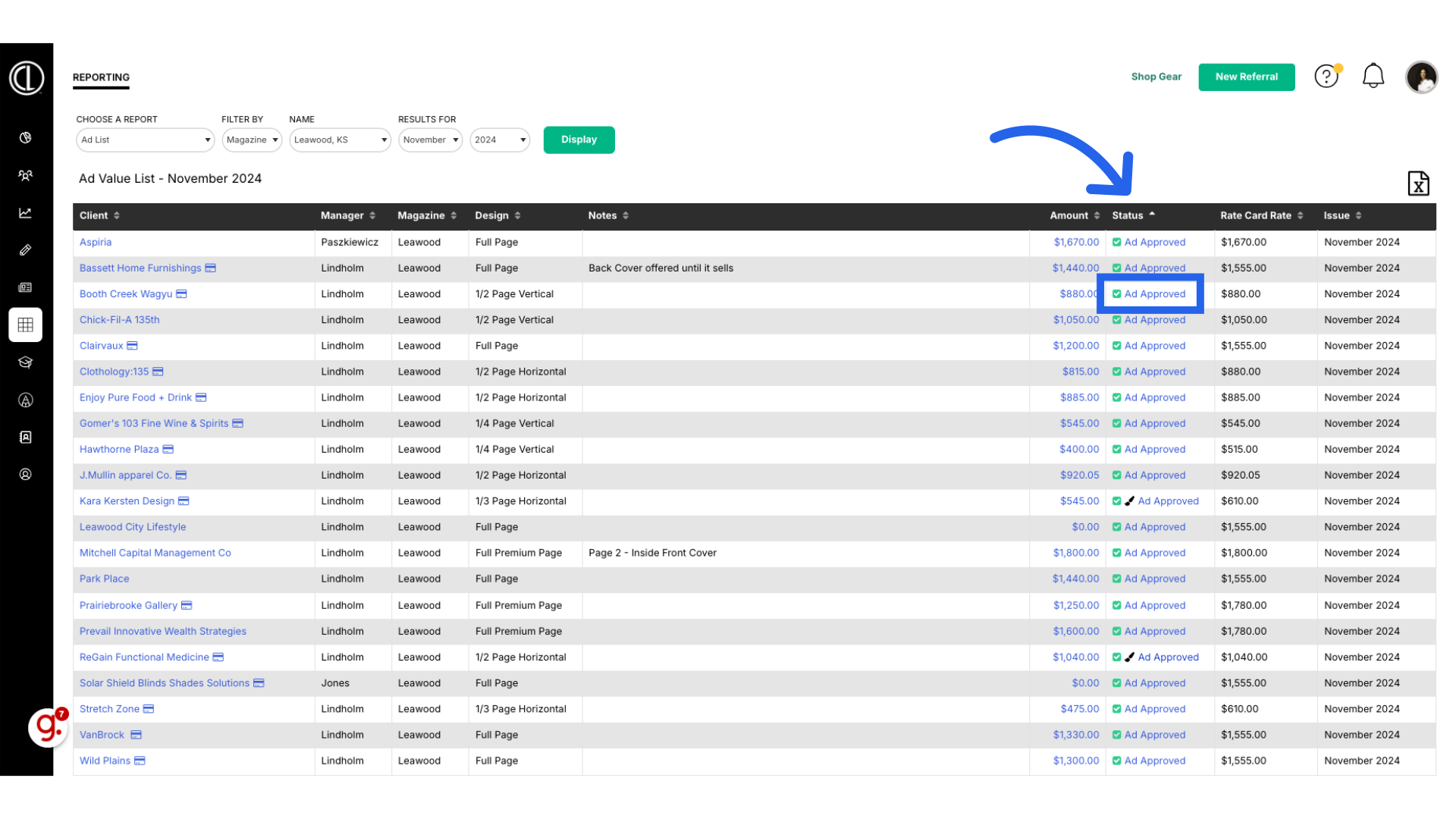Export the list with the Excel icon

point(1418,184)
